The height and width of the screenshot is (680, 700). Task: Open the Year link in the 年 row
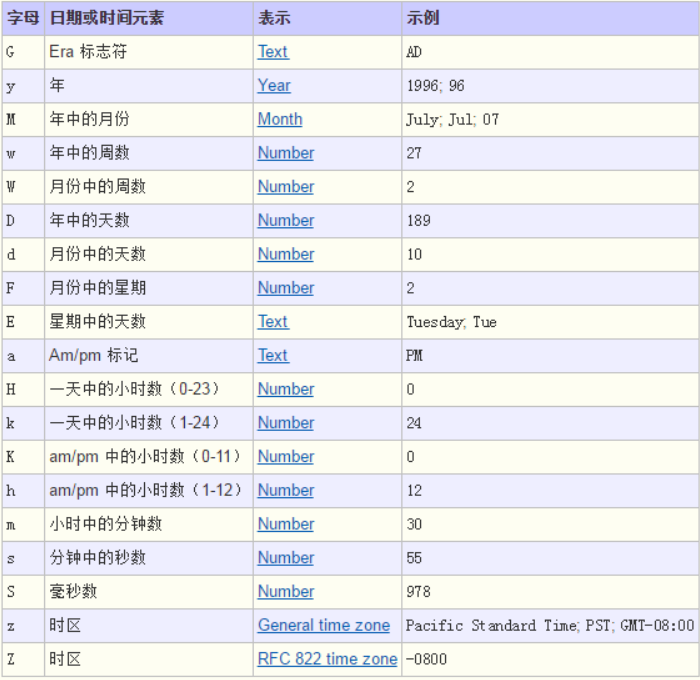tap(274, 85)
